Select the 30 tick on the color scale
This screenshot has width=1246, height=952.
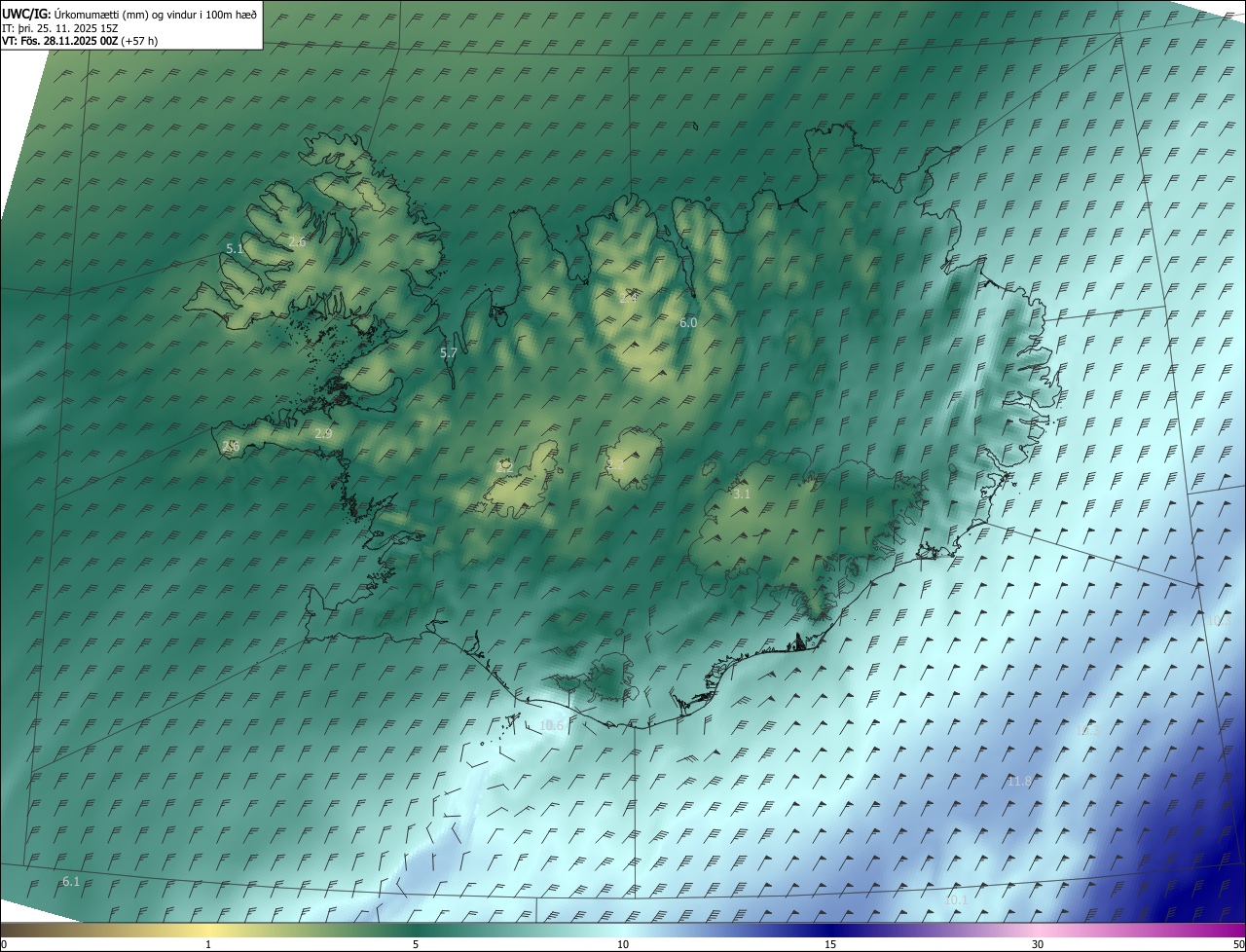[1038, 944]
